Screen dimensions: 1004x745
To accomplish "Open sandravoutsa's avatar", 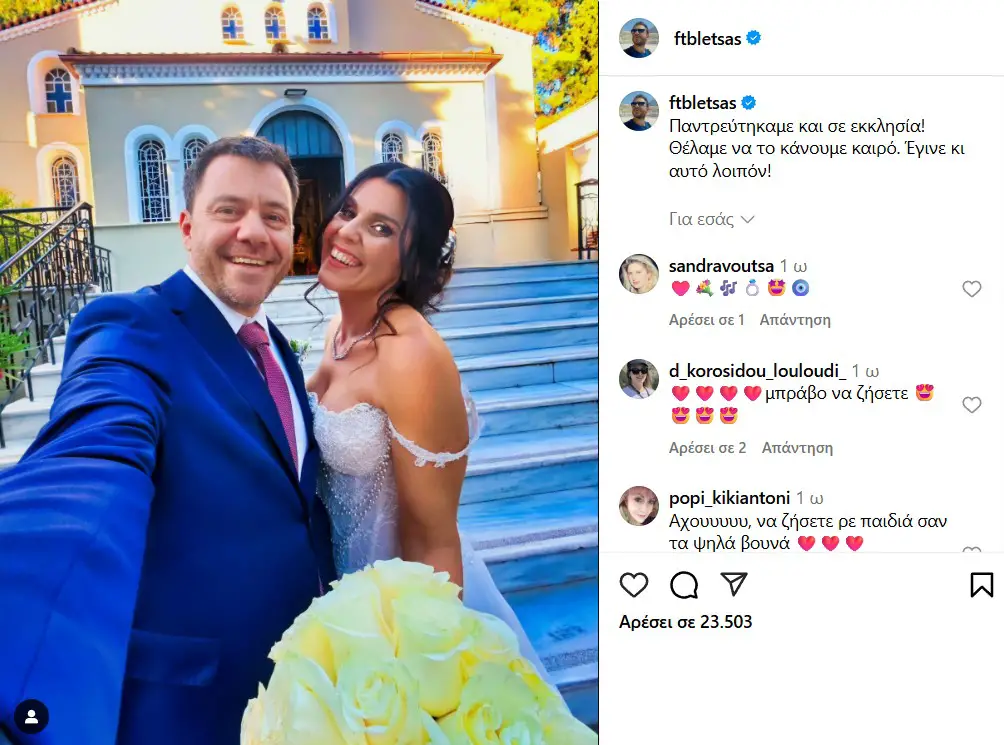I will [638, 274].
